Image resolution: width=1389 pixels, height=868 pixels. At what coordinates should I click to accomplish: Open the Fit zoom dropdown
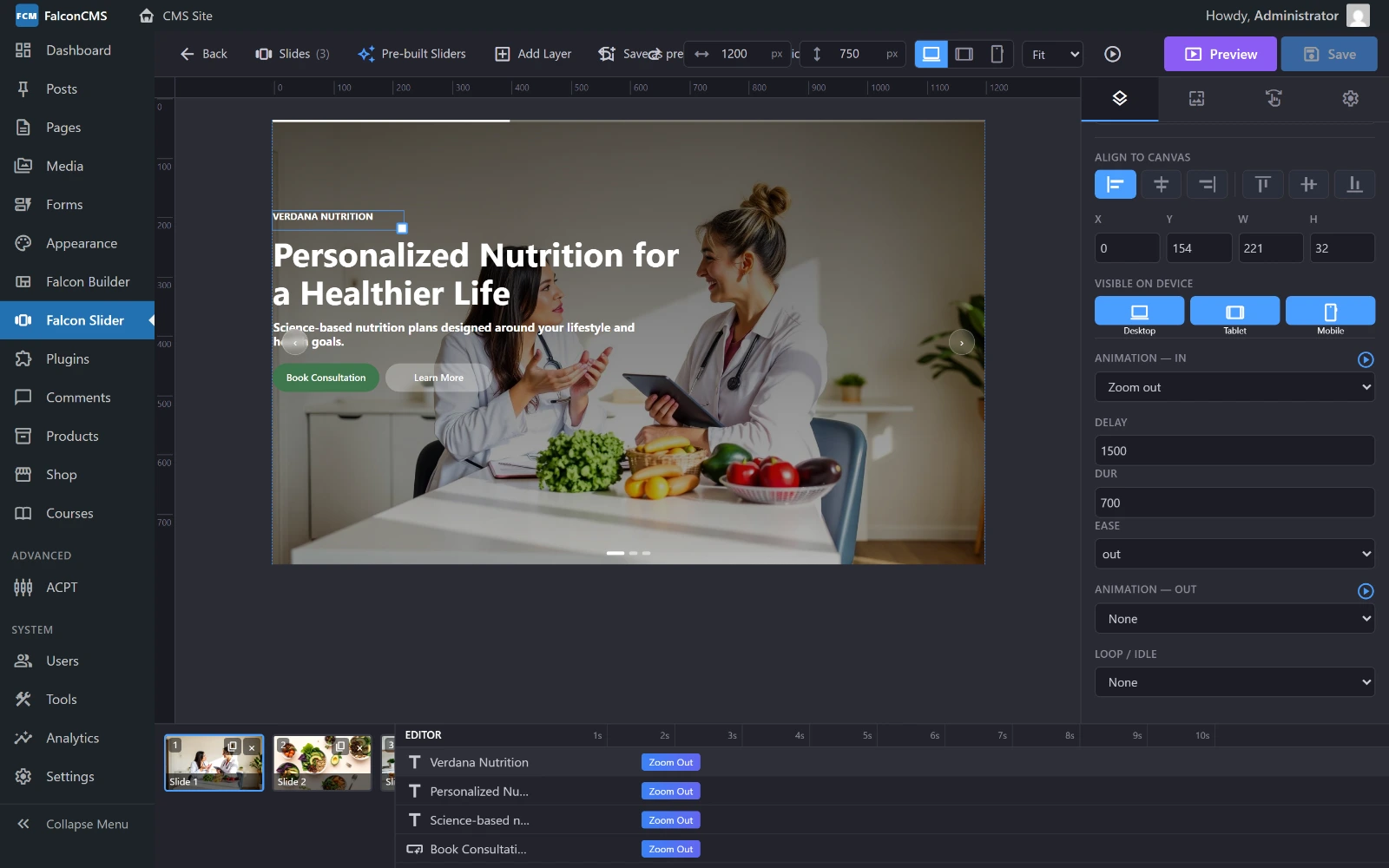(1053, 54)
